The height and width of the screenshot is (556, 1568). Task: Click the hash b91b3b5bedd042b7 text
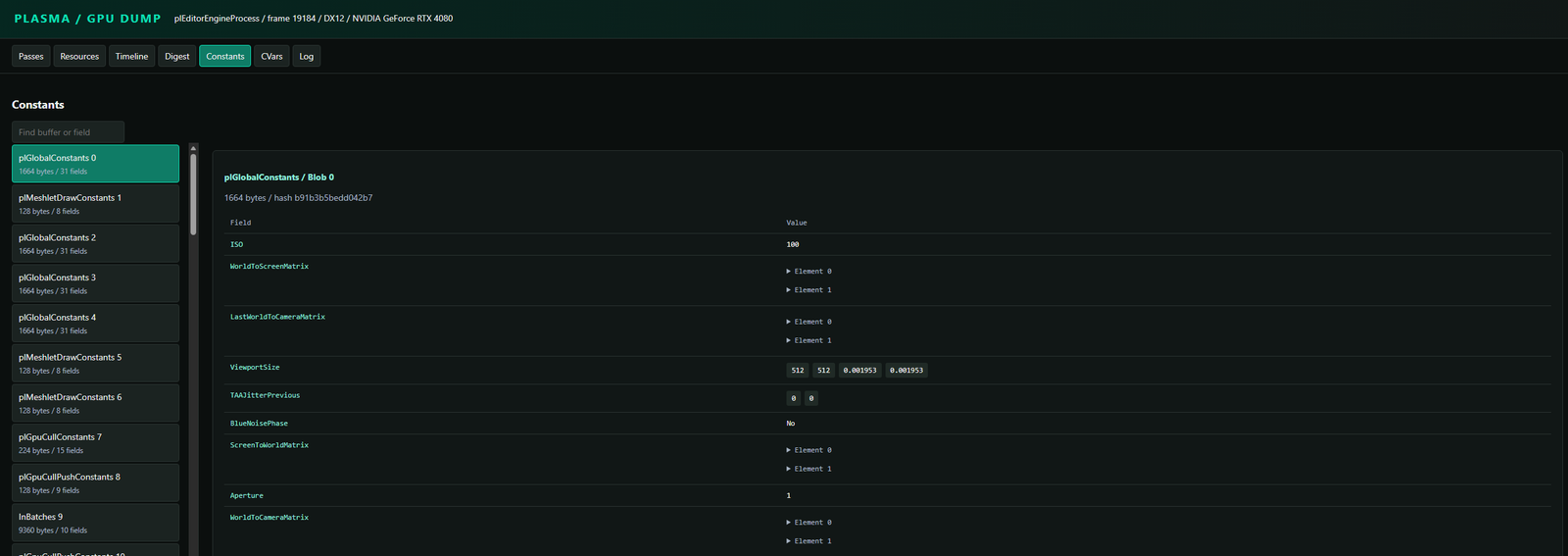pos(323,198)
